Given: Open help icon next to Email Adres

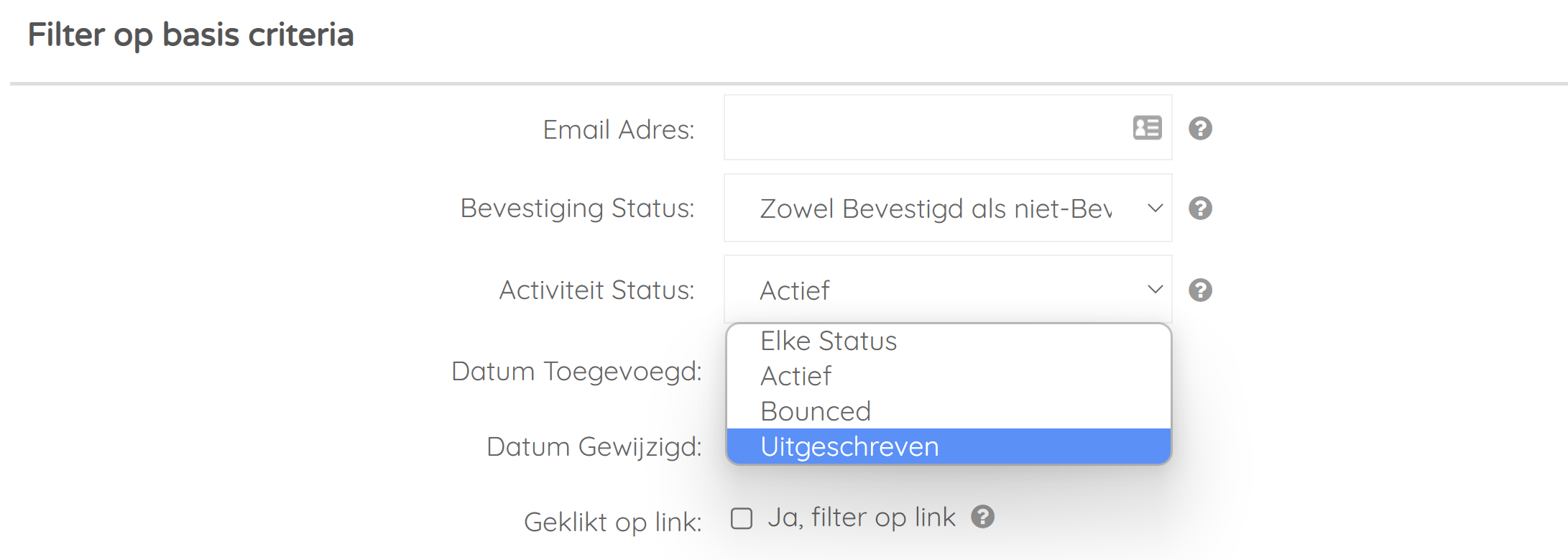Looking at the screenshot, I should click(1200, 129).
